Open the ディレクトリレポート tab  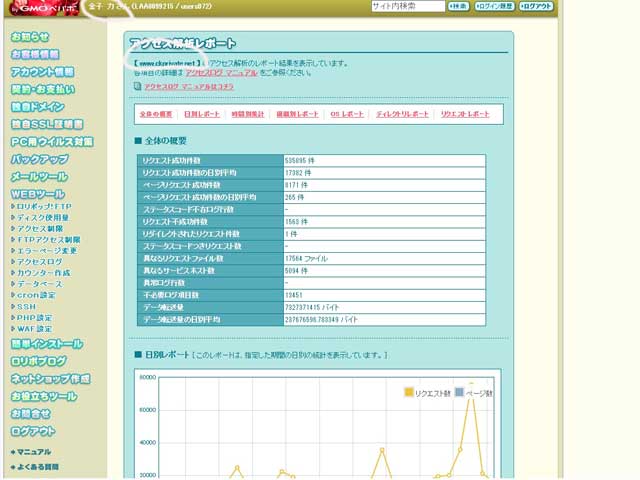(402, 115)
